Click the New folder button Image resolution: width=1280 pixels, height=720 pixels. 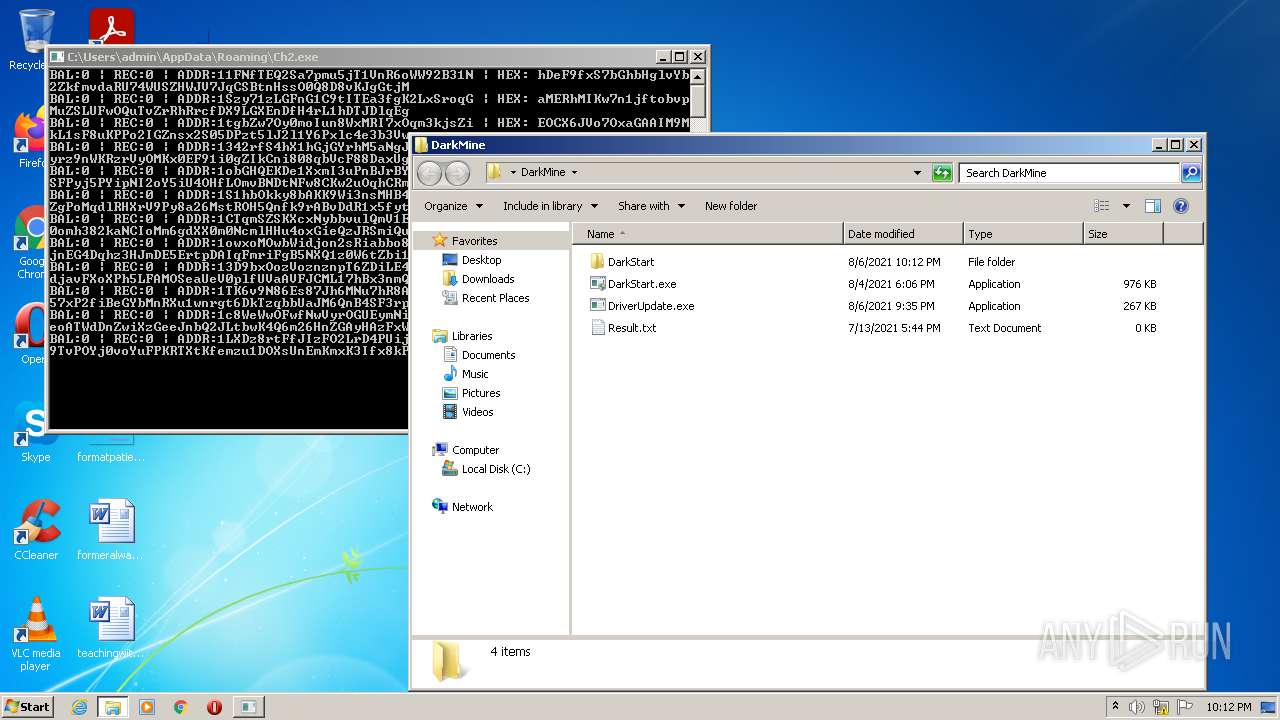[731, 206]
